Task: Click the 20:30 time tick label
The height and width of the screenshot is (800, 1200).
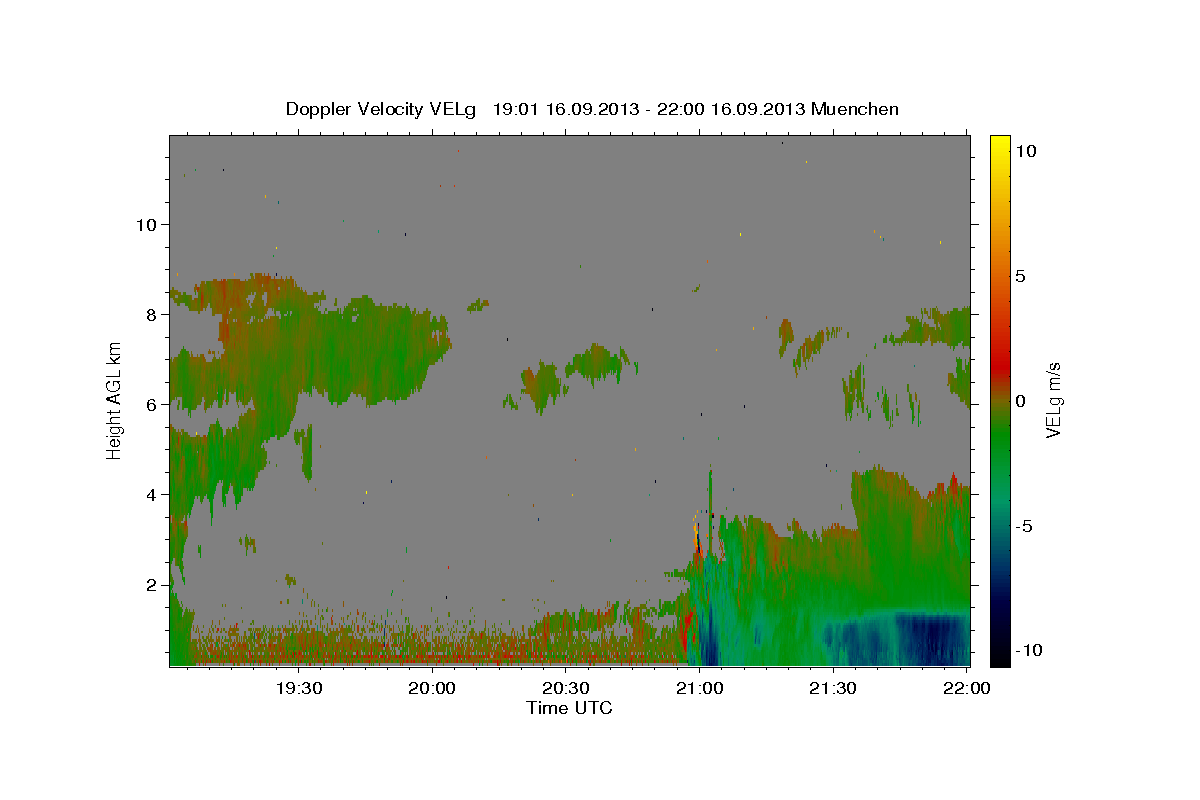Action: 566,688
